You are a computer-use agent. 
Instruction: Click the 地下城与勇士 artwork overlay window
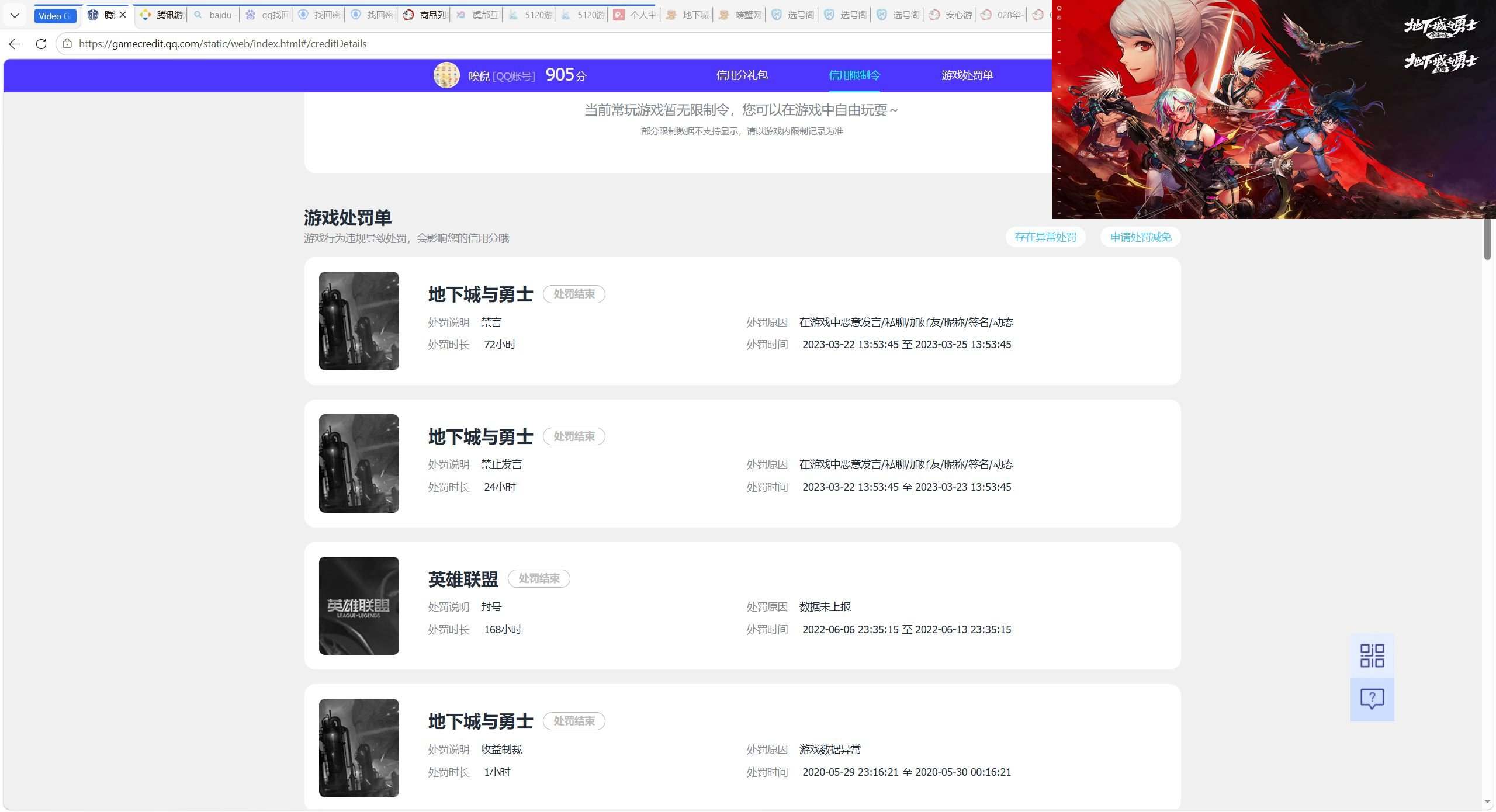click(x=1274, y=109)
